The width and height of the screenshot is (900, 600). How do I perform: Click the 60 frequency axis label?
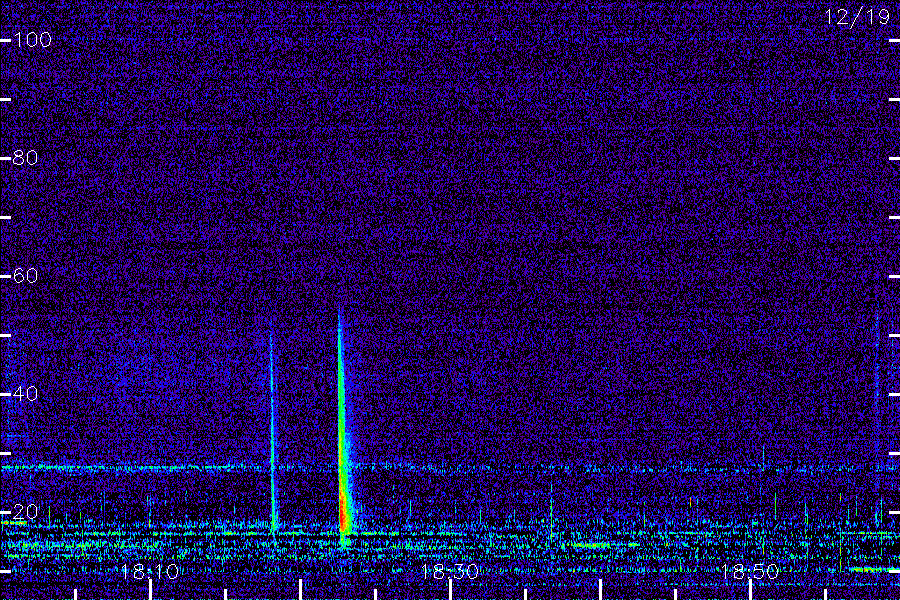coord(25,276)
